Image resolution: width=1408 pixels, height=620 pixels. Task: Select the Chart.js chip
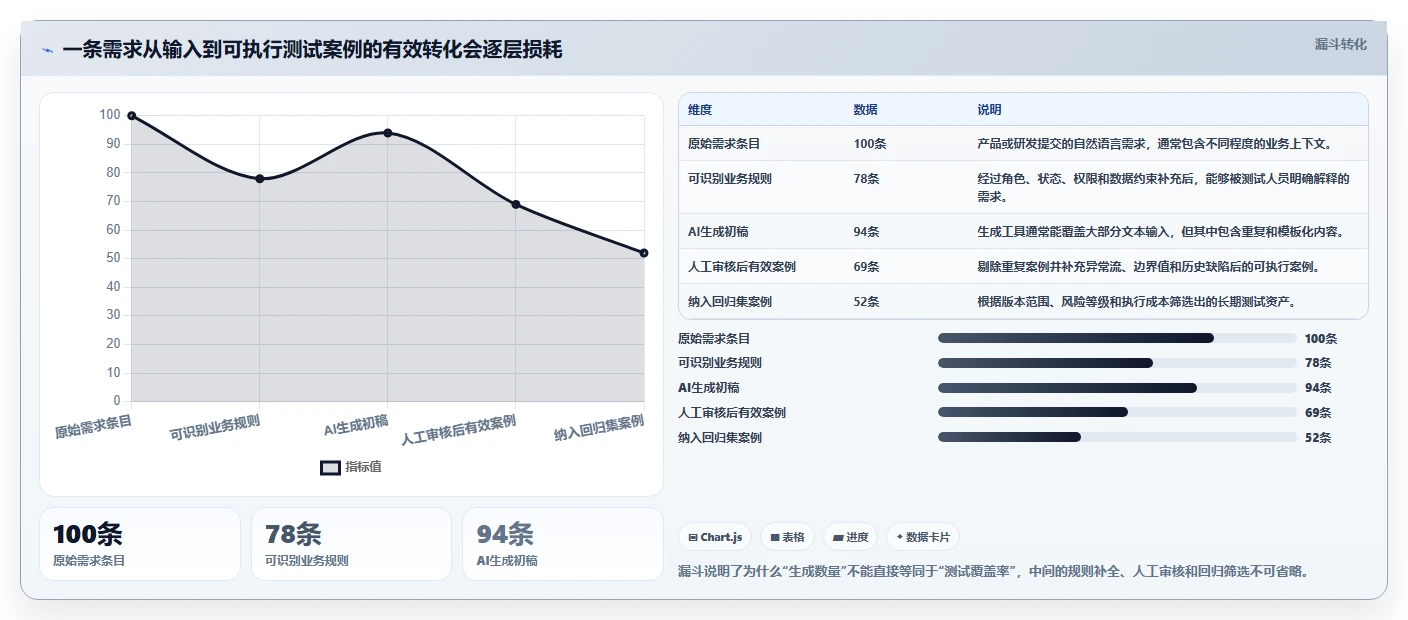716,537
